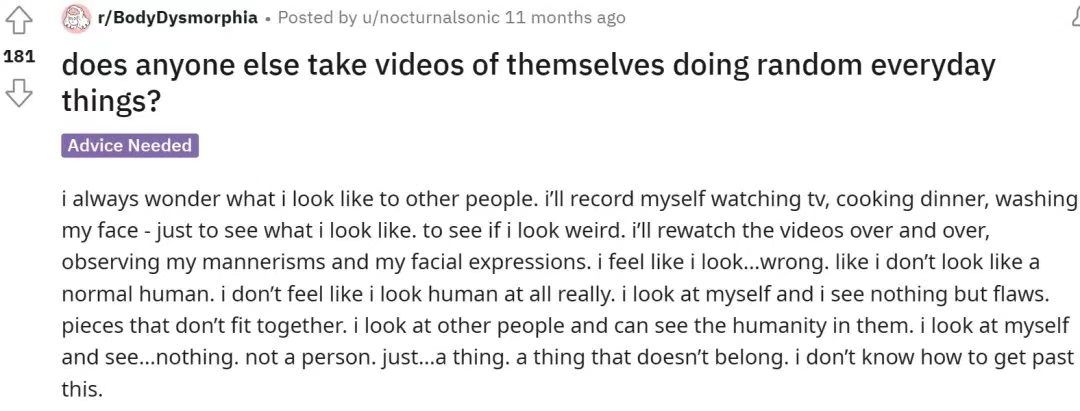Open the post title about taking videos
The height and width of the screenshot is (411, 1080).
[528, 82]
